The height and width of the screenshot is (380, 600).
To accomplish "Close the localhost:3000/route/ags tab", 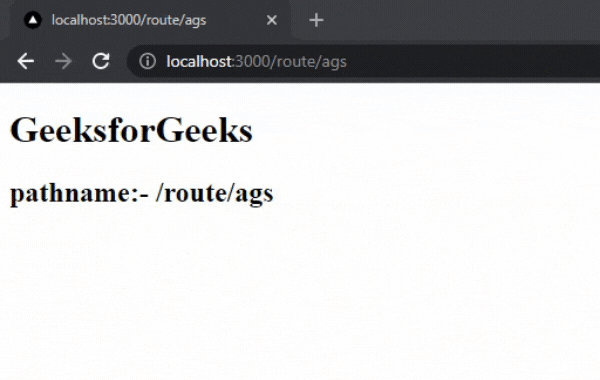I will click(x=272, y=20).
